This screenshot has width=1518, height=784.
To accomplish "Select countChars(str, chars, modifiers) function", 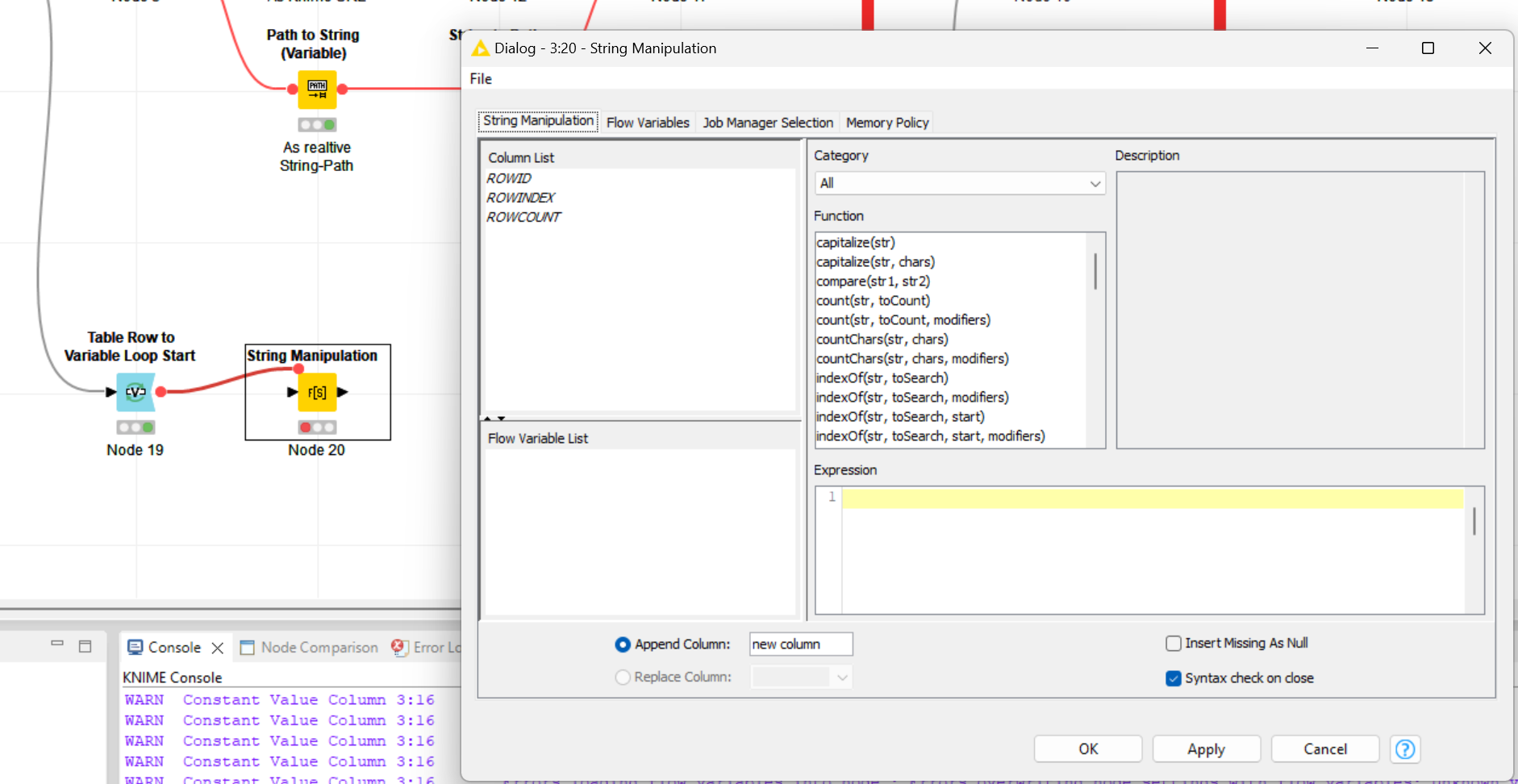I will point(912,359).
